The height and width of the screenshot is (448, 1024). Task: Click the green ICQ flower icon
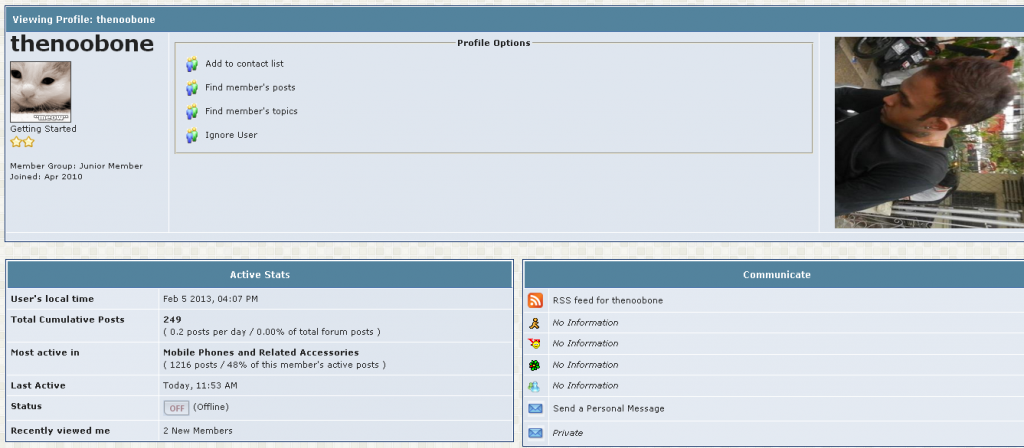point(535,365)
